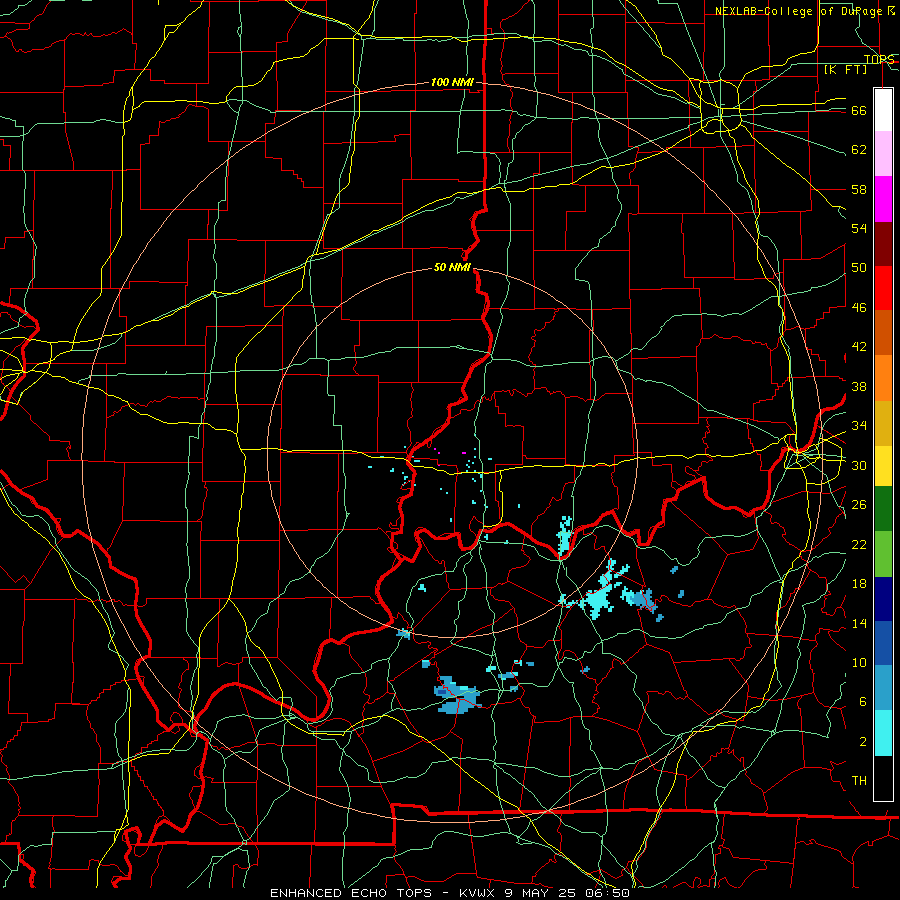Click the '50 NMI' range ring label
Image resolution: width=900 pixels, height=900 pixels.
(x=452, y=267)
